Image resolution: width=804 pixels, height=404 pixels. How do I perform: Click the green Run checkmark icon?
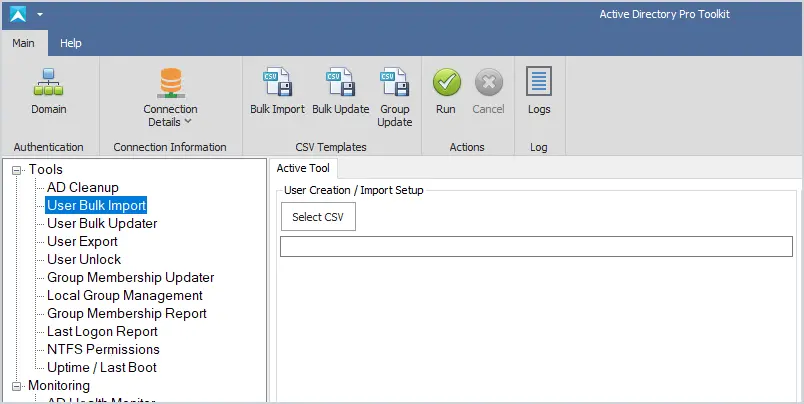tap(446, 82)
